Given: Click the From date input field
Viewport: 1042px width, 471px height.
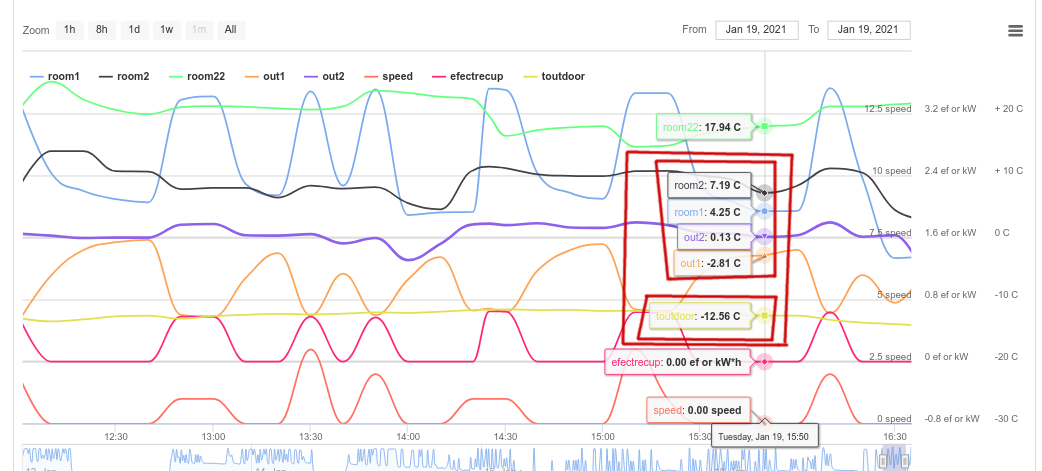Looking at the screenshot, I should click(756, 30).
